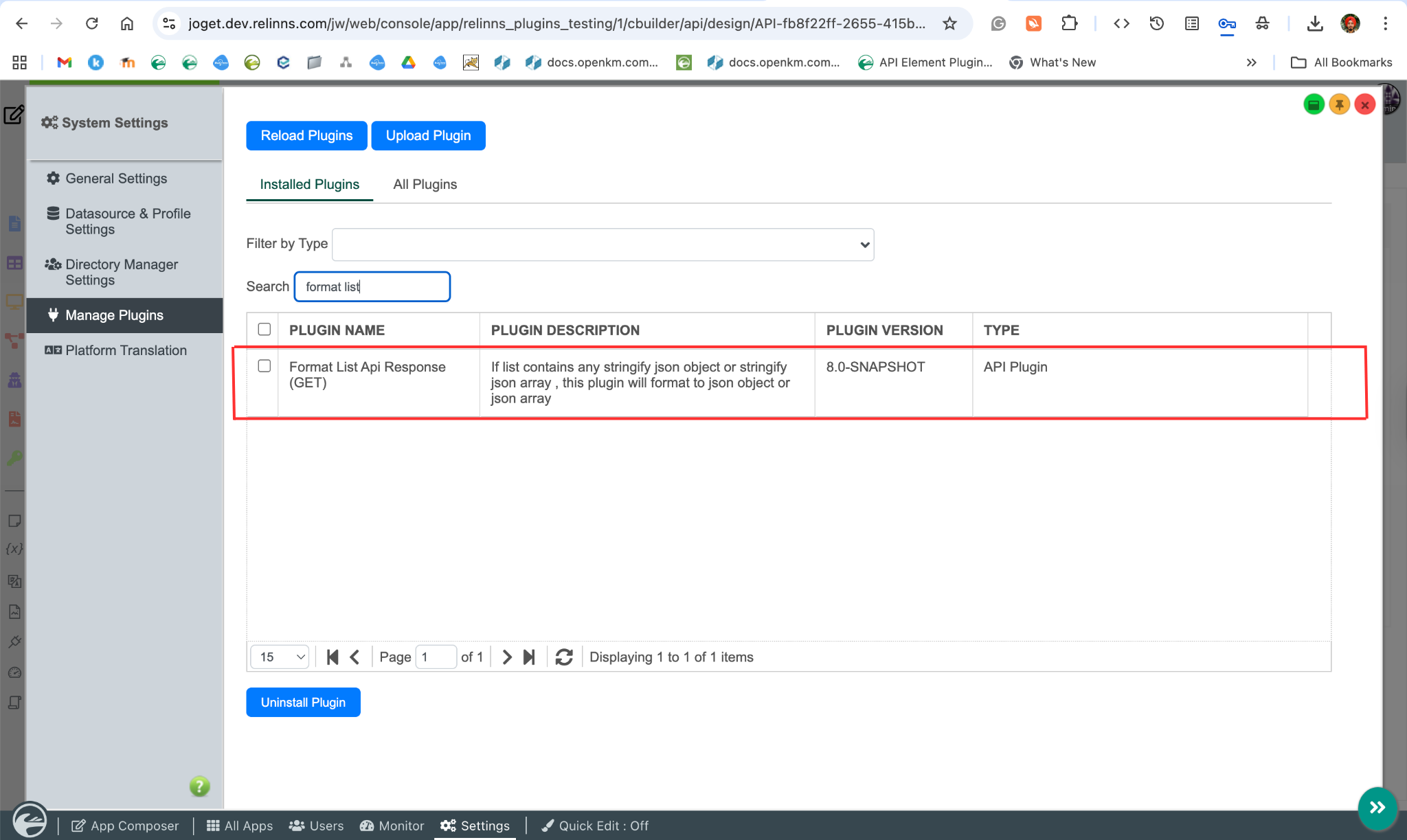Check the Format List Api Response row checkbox
Image resolution: width=1407 pixels, height=840 pixels.
pyautogui.click(x=264, y=366)
